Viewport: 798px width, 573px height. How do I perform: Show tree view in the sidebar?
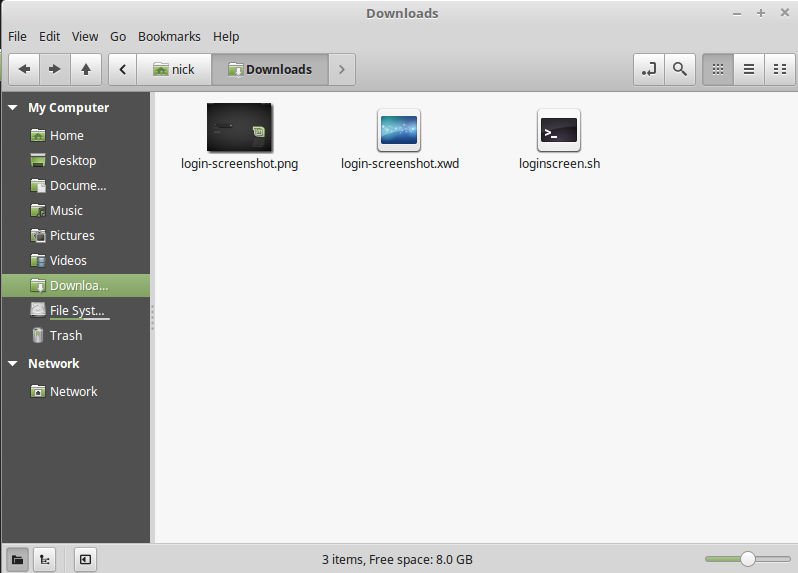click(45, 560)
